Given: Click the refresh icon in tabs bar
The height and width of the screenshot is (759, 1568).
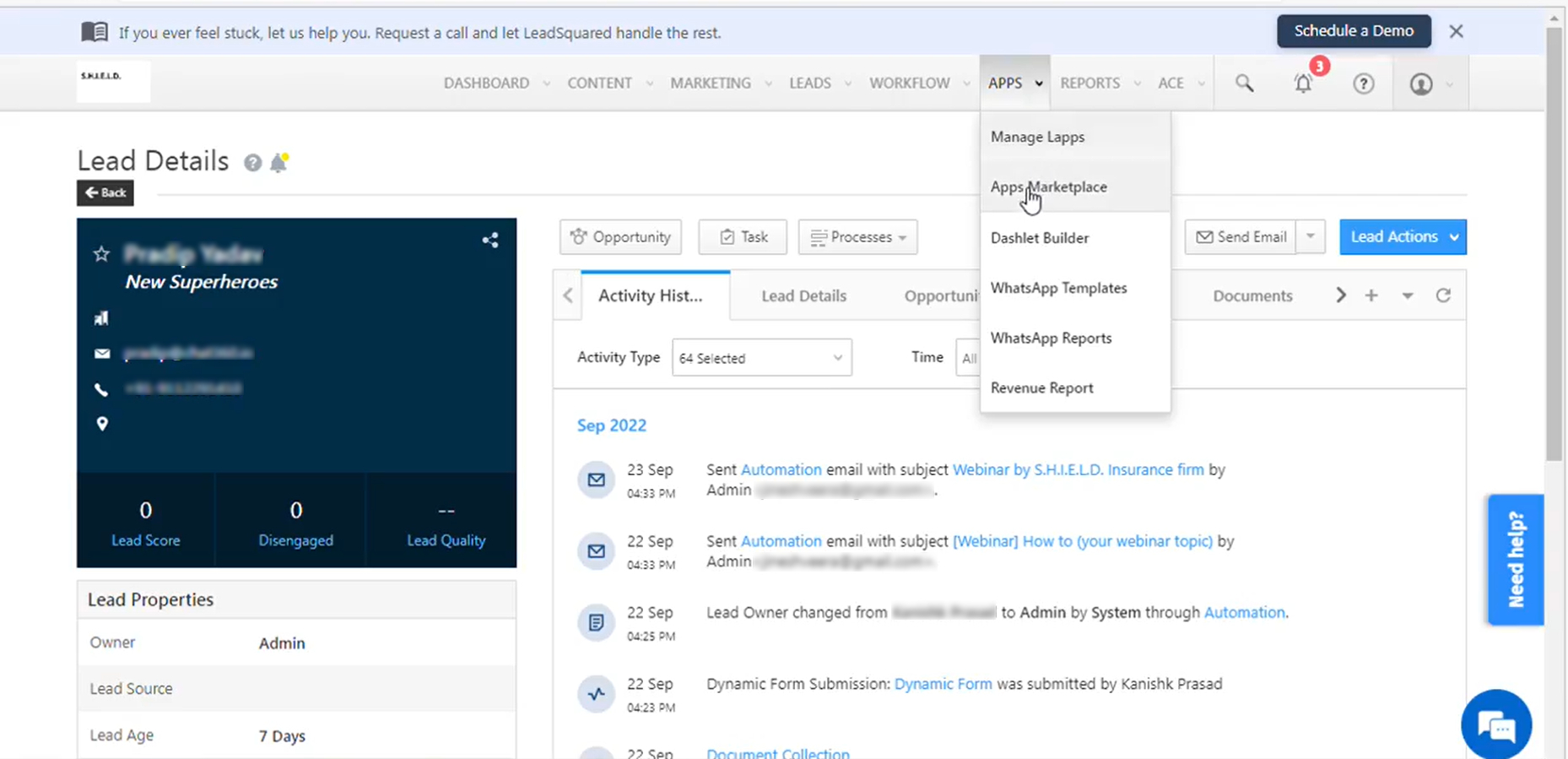Looking at the screenshot, I should click(x=1443, y=295).
